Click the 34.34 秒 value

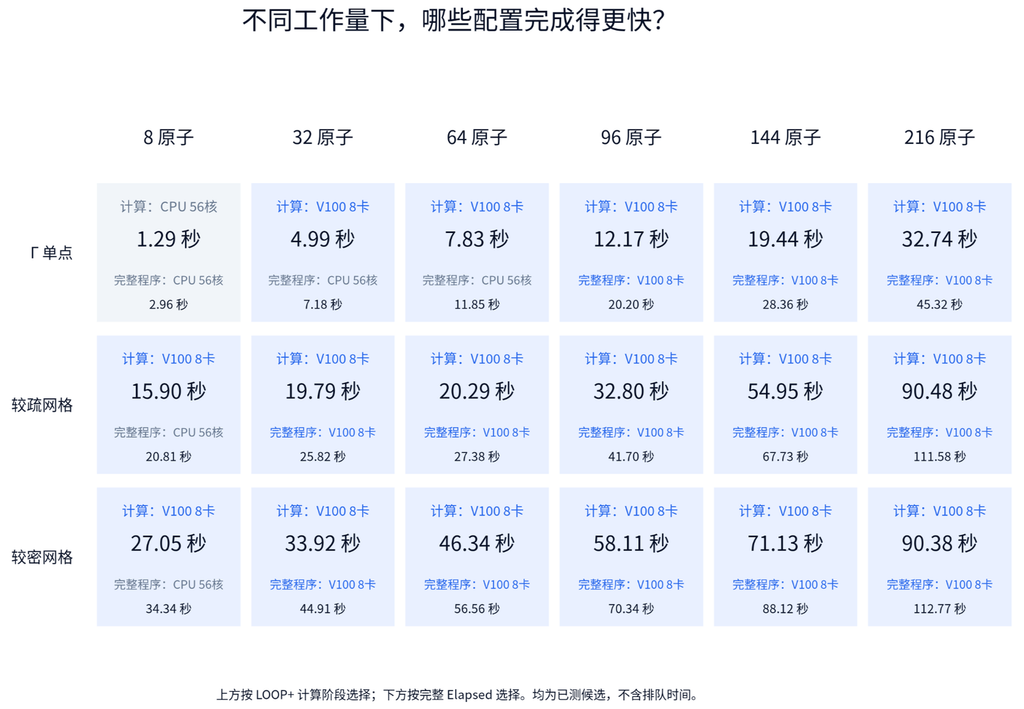[x=168, y=608]
